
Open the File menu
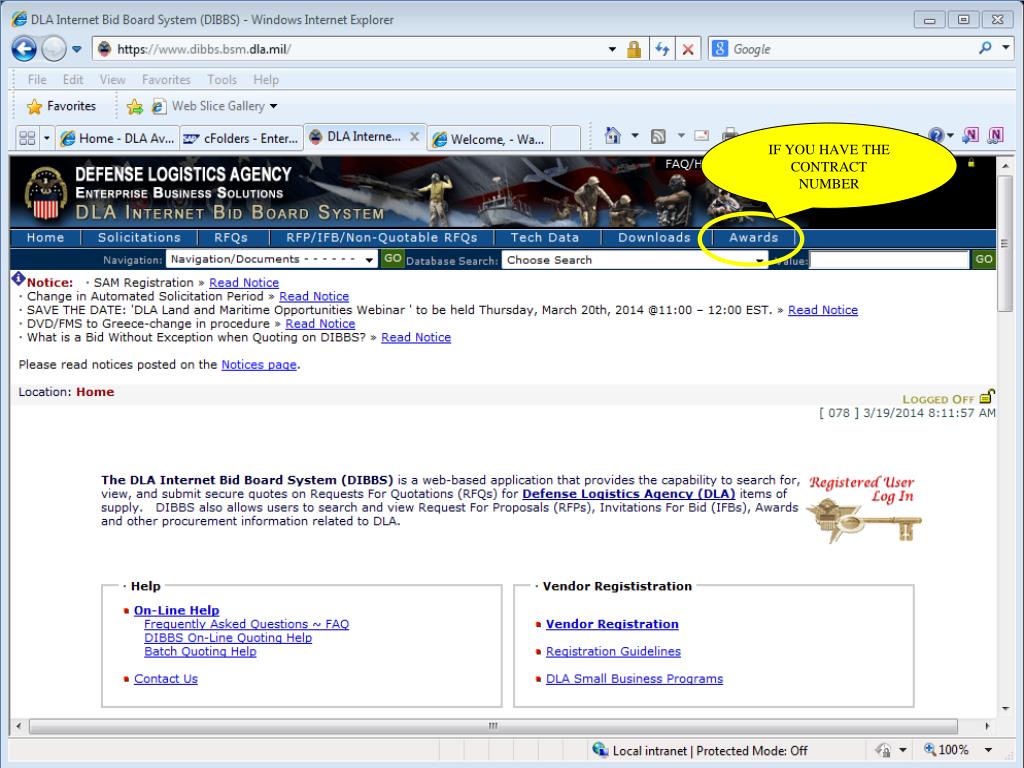click(37, 80)
